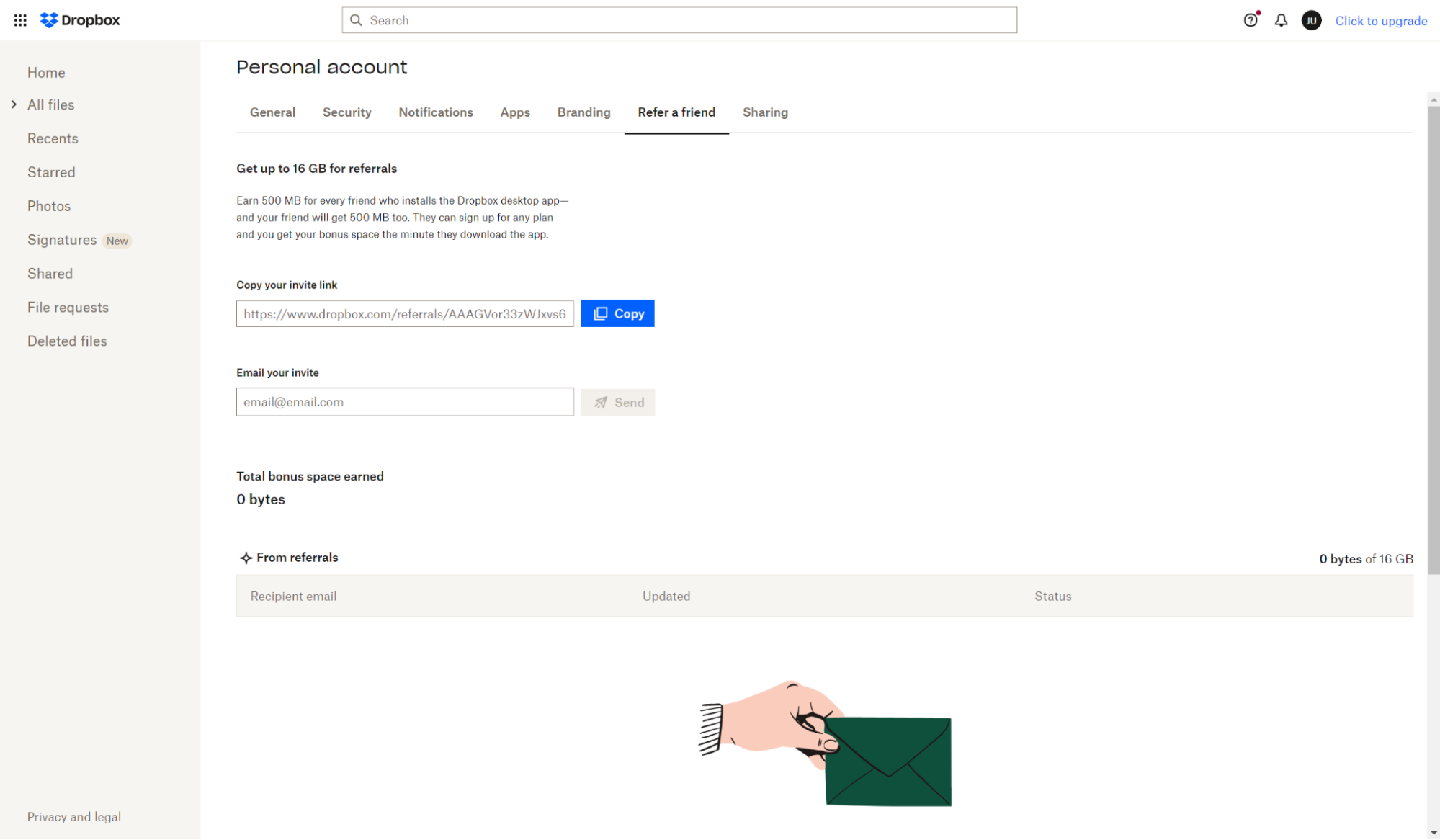Switch to the Security tab
The width and height of the screenshot is (1440, 840).
(x=347, y=112)
